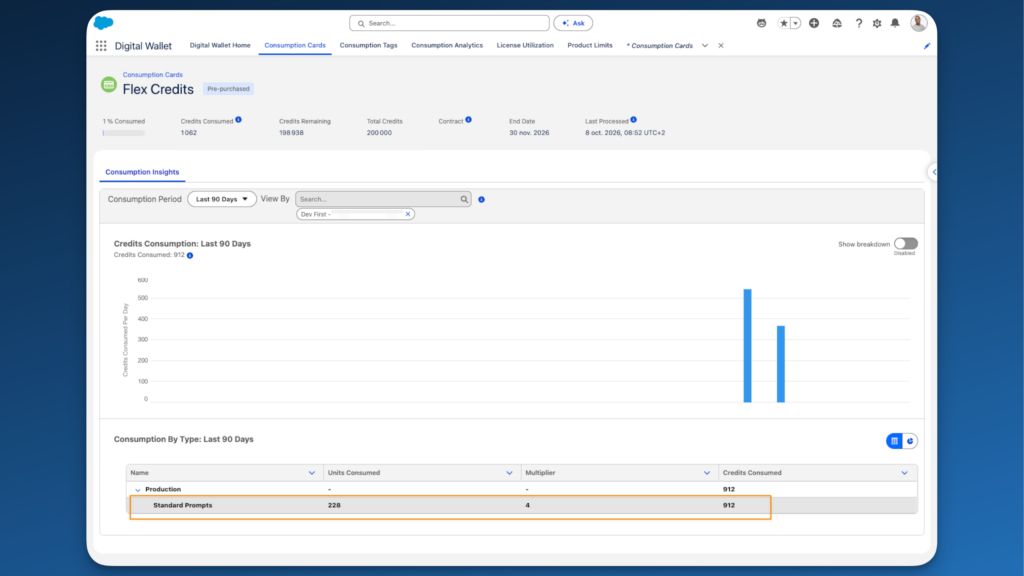Open the Last 90 Days period dropdown

click(221, 199)
